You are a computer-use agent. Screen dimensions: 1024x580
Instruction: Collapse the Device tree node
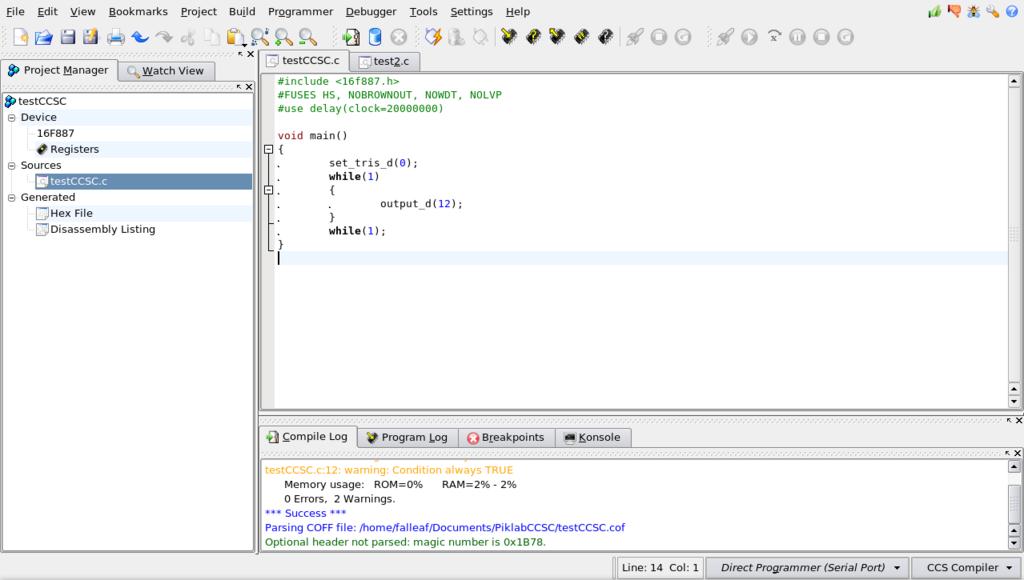(x=12, y=117)
